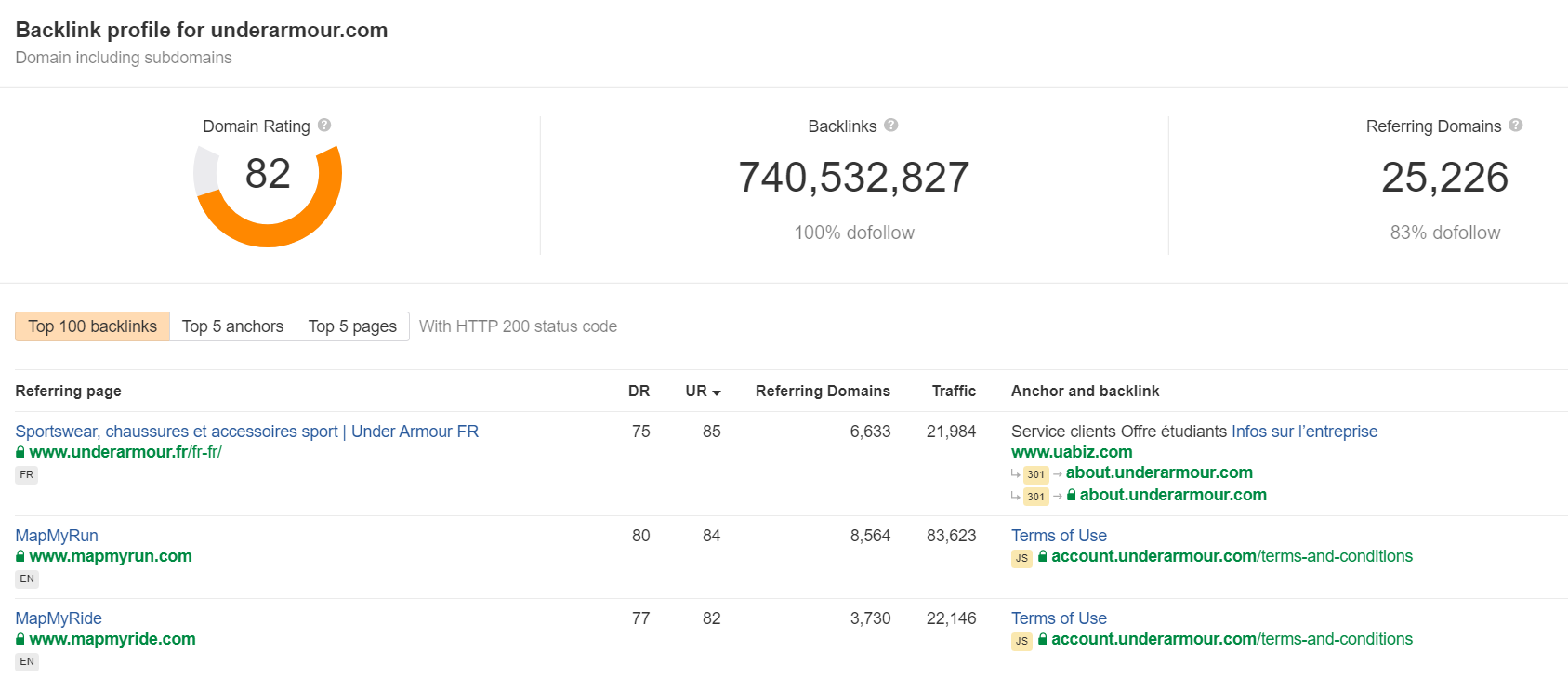1568x678 pixels.
Task: Open the Referring Domains help question icon
Action: click(1516, 125)
